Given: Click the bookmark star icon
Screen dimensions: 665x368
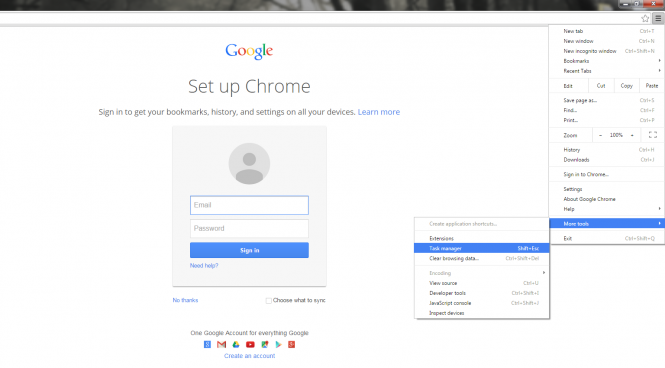Looking at the screenshot, I should click(645, 18).
